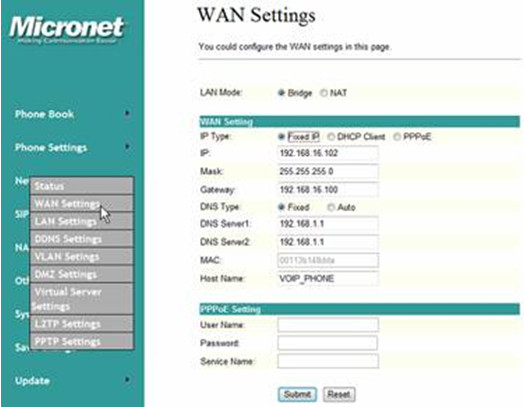Expand the Update menu arrow

point(127,380)
